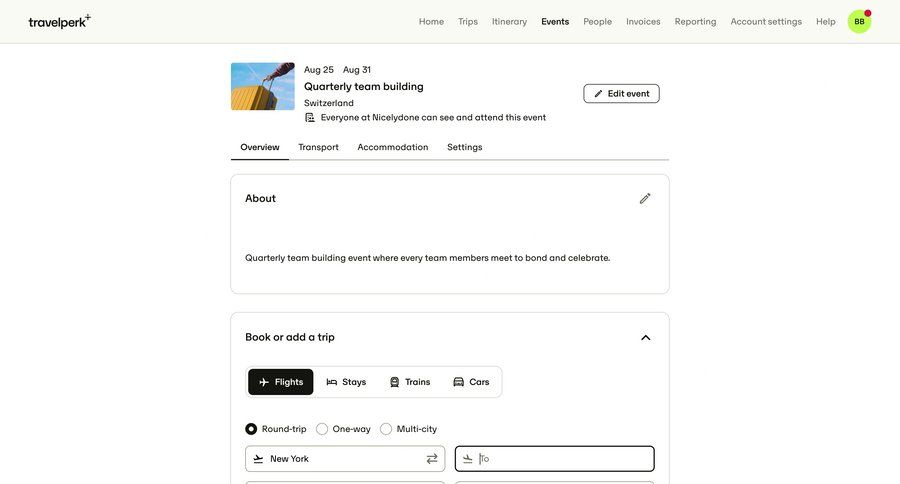The image size is (900, 484).
Task: Click the swap origin and destination arrows
Action: click(432, 459)
